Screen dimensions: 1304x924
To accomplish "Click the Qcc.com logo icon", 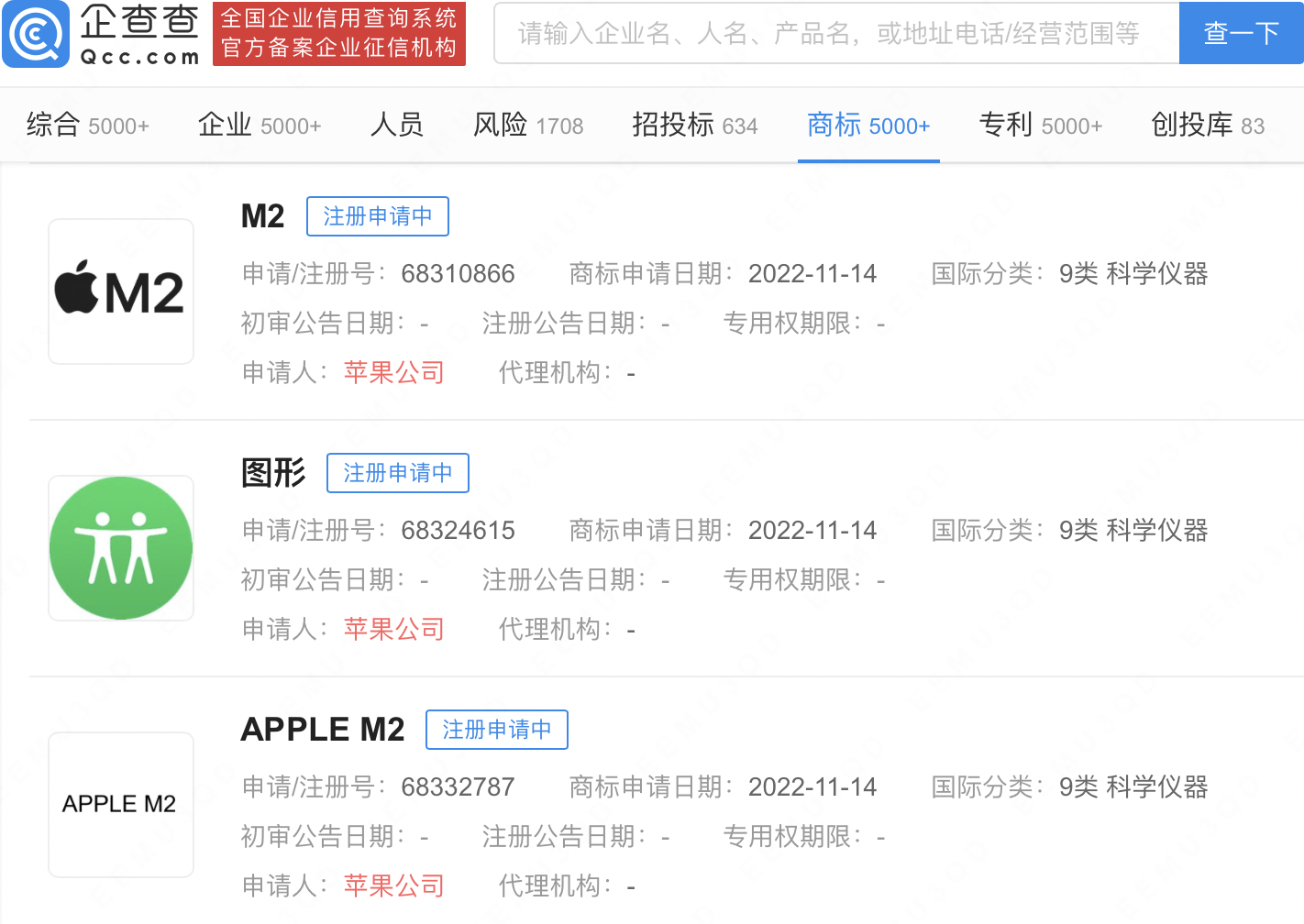I will pos(36,34).
